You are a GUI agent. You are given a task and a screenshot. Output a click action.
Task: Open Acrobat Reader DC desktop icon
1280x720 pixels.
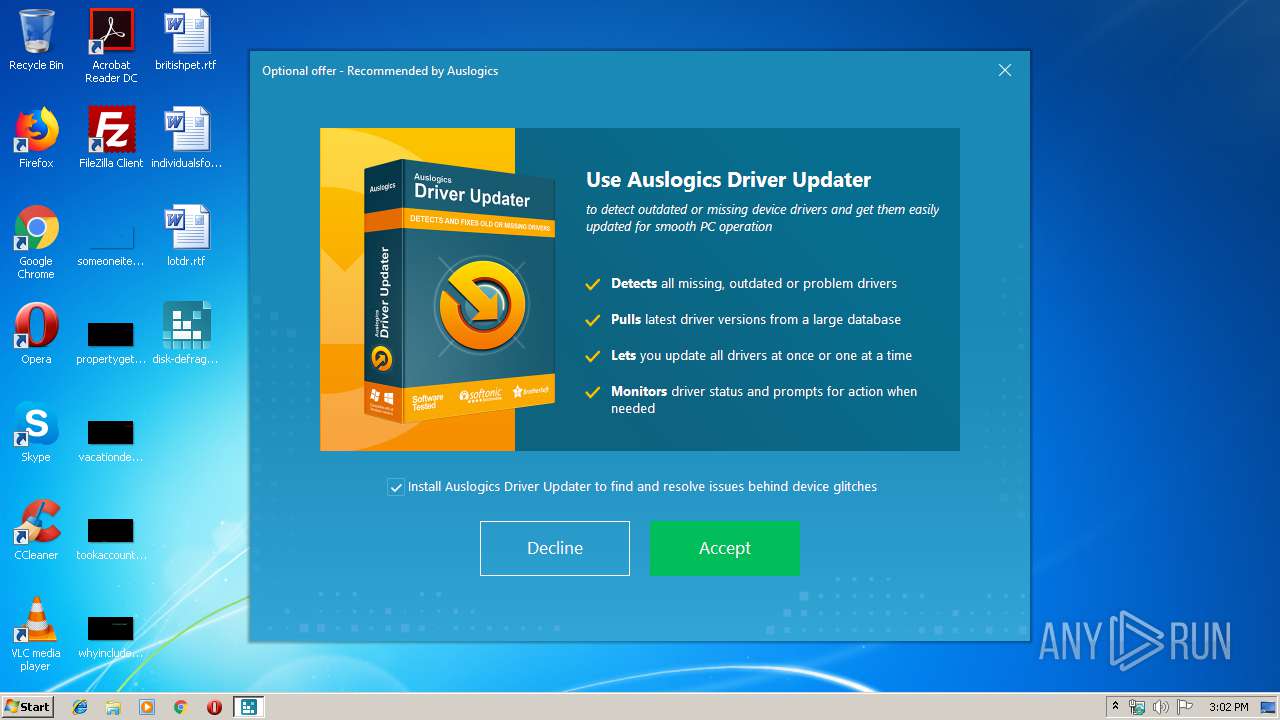click(x=111, y=46)
